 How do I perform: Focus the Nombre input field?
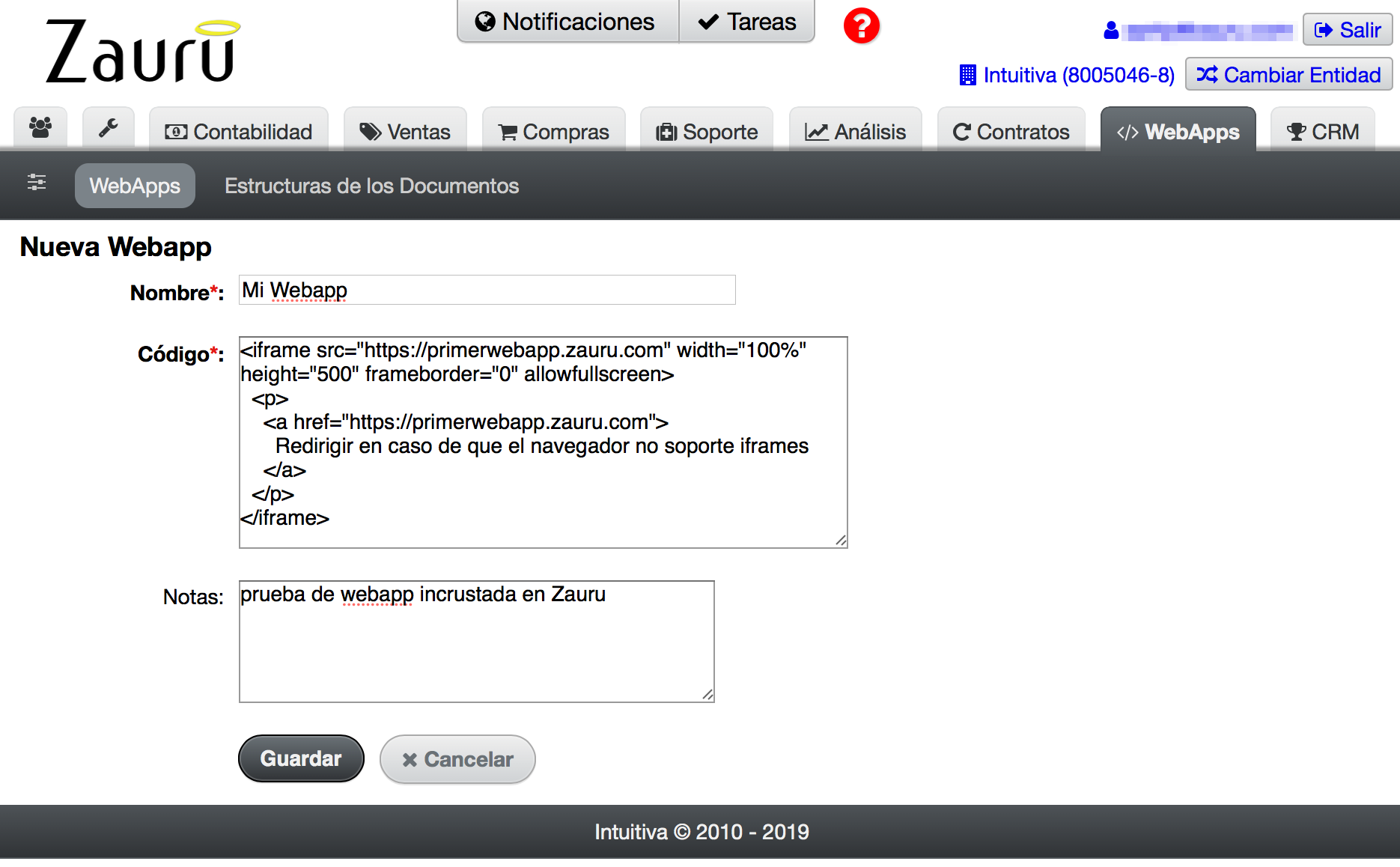(487, 290)
